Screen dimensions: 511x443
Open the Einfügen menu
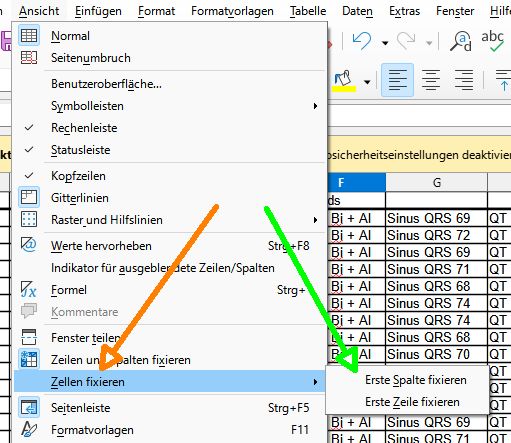(x=98, y=11)
